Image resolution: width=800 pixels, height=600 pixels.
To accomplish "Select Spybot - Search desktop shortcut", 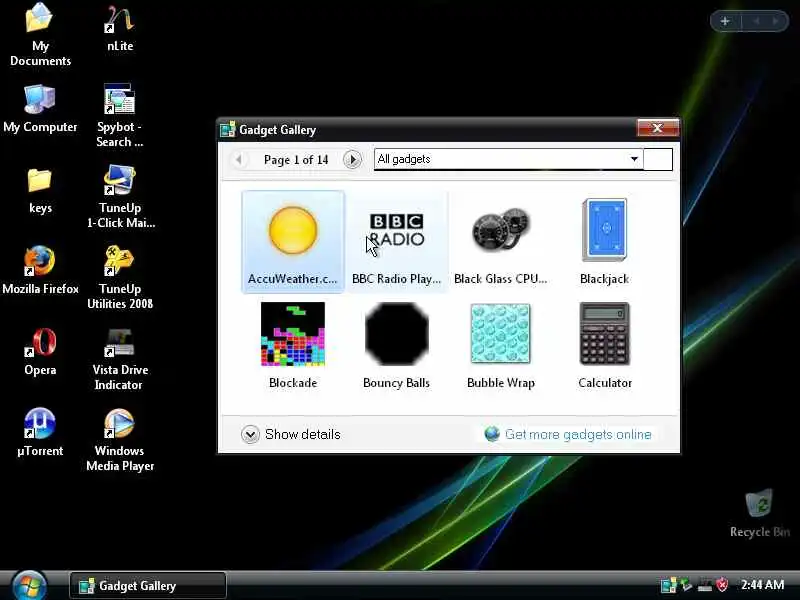I will click(x=120, y=116).
